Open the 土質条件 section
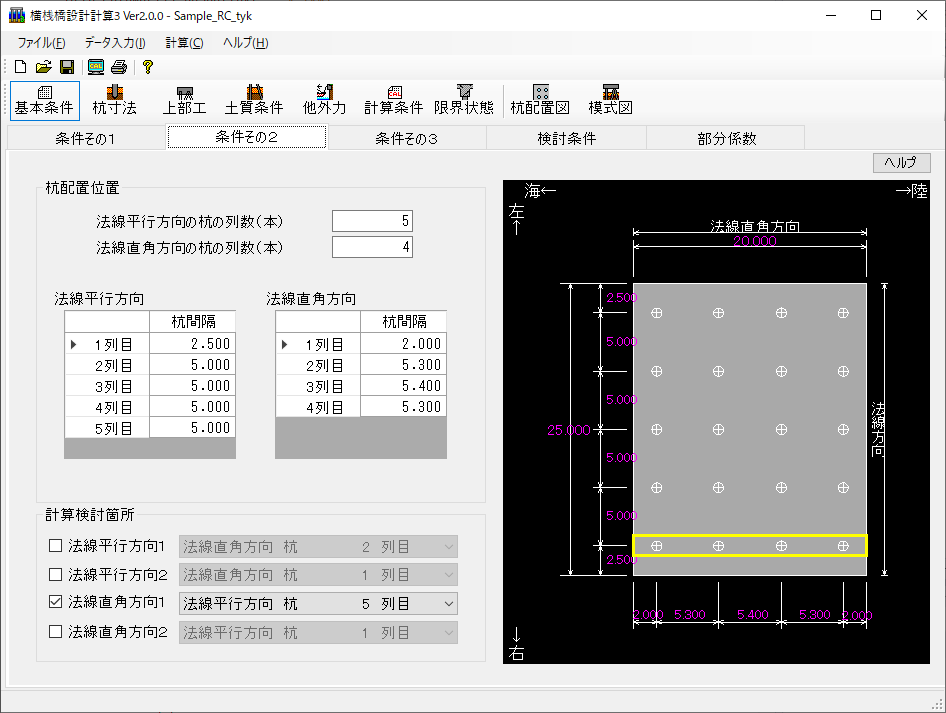The image size is (946, 713). click(254, 101)
